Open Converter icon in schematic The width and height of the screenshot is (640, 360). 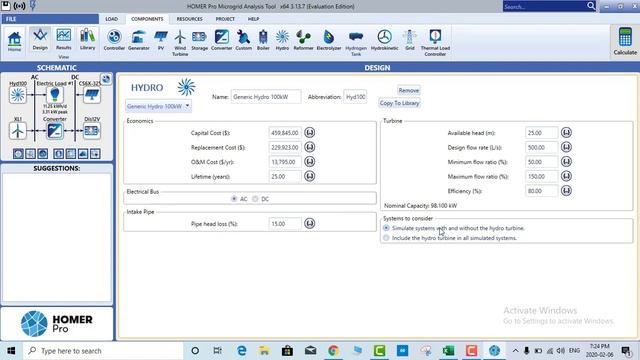(x=55, y=131)
